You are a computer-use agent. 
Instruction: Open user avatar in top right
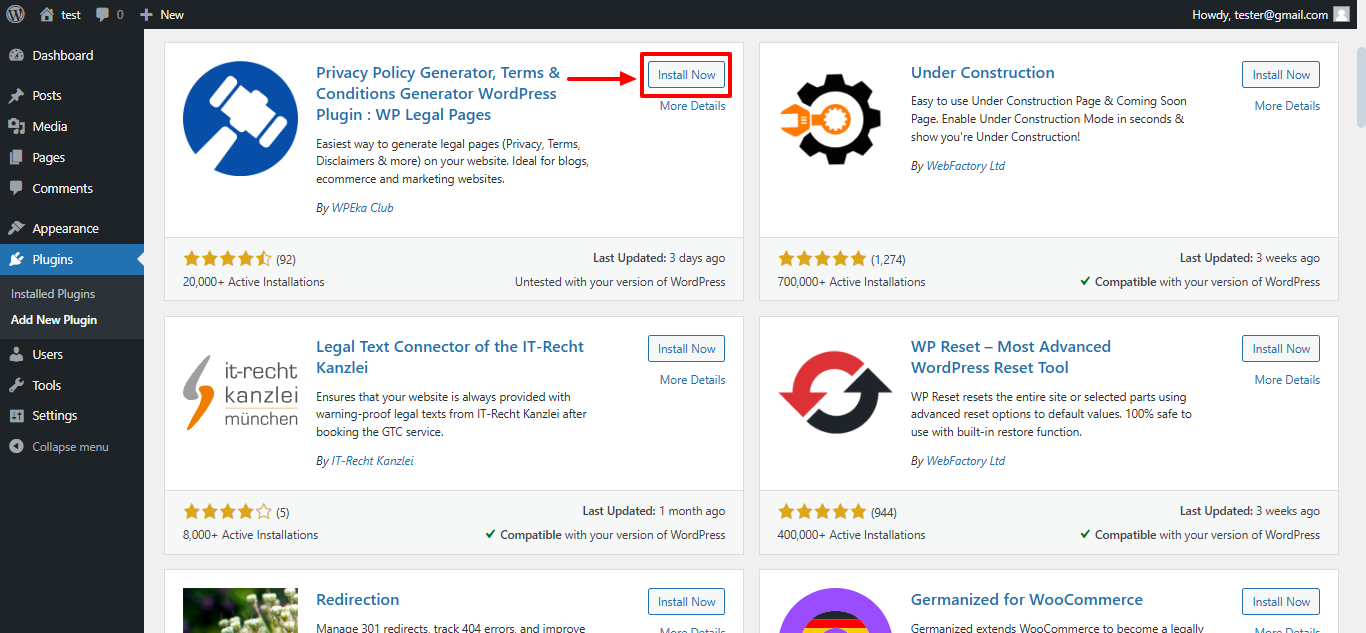pos(1342,14)
